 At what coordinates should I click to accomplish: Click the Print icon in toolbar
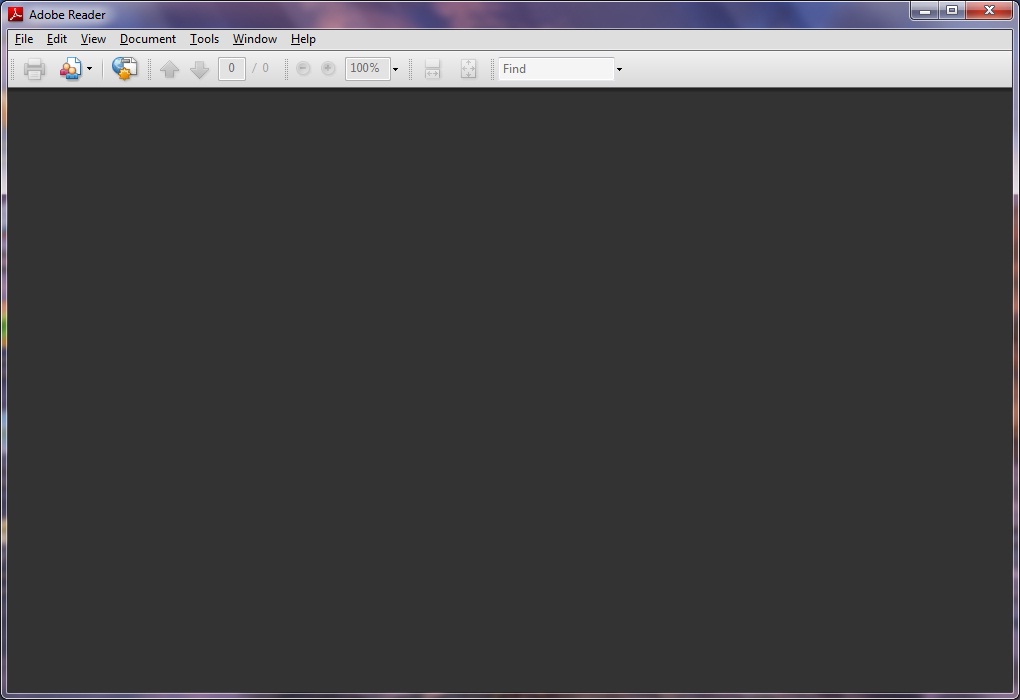pyautogui.click(x=34, y=68)
